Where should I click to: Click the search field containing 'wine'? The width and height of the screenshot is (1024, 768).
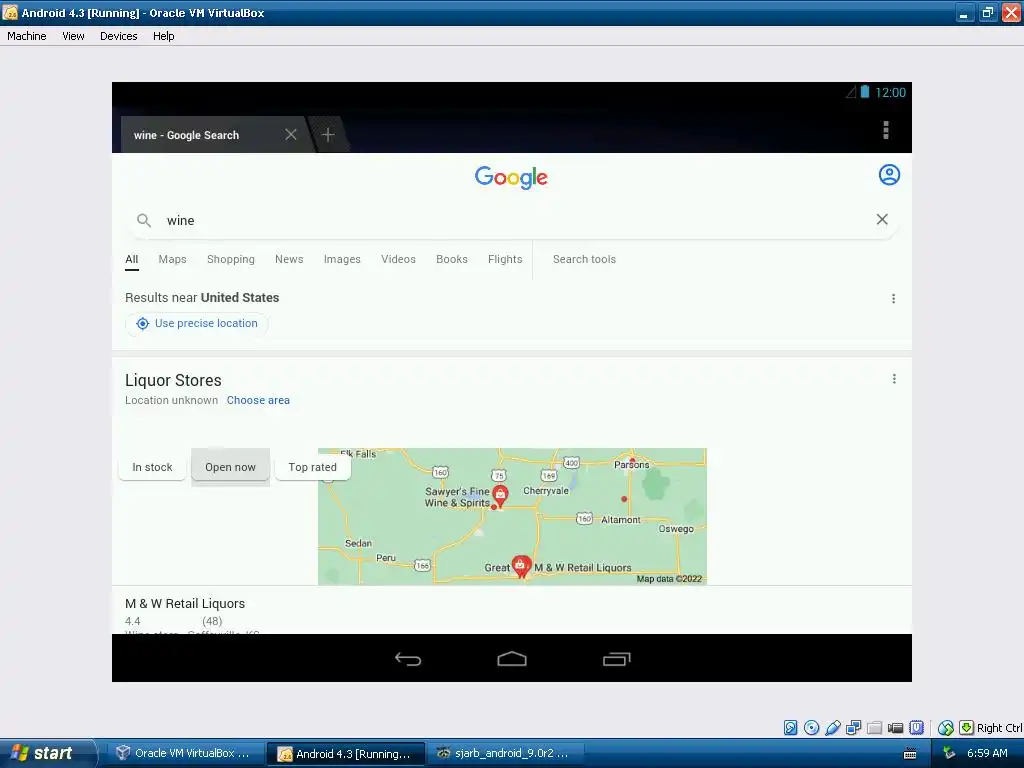512,221
